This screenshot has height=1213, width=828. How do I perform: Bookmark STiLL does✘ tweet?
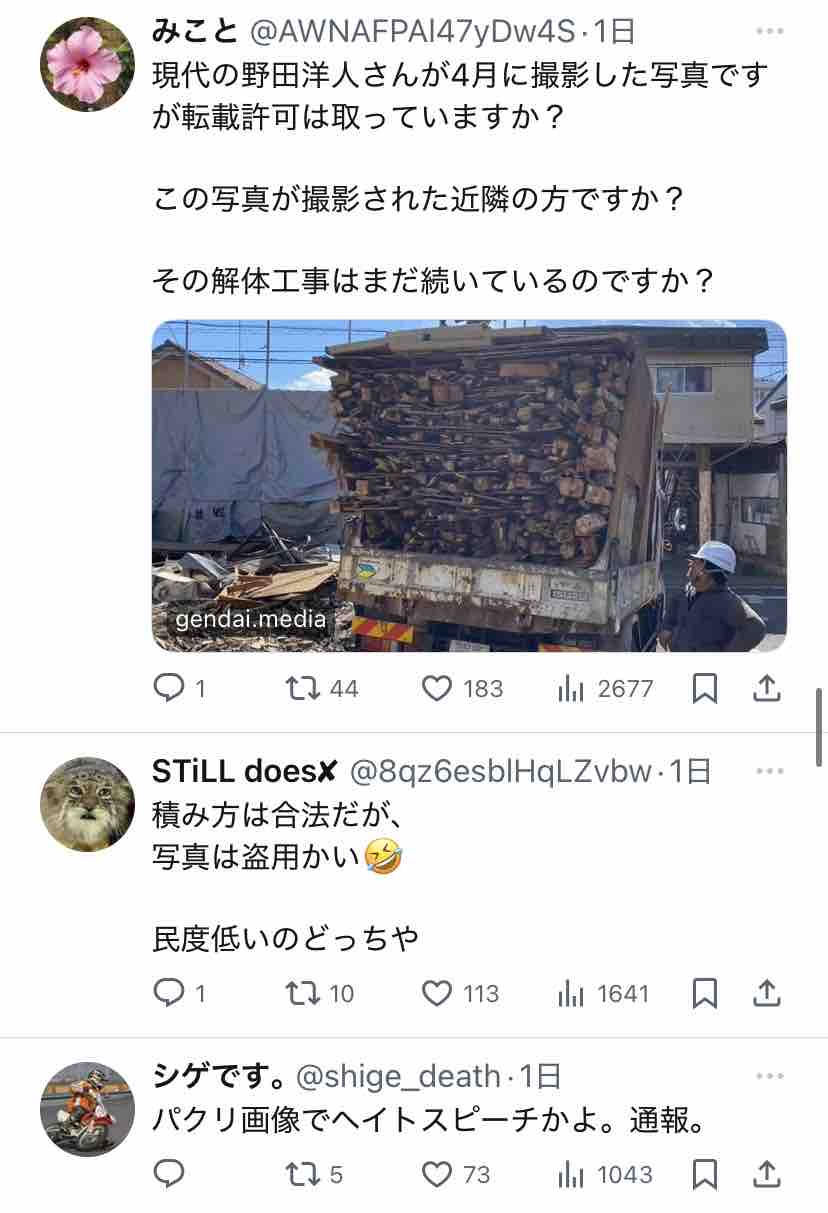click(x=704, y=993)
